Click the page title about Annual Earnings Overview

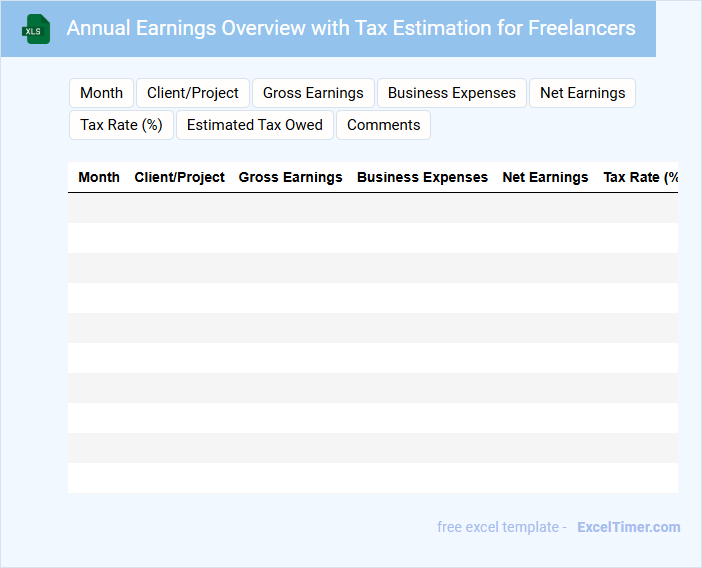pos(350,28)
